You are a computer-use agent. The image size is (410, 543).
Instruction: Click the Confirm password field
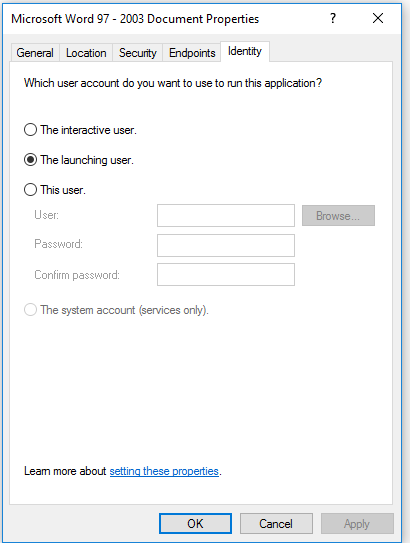226,274
